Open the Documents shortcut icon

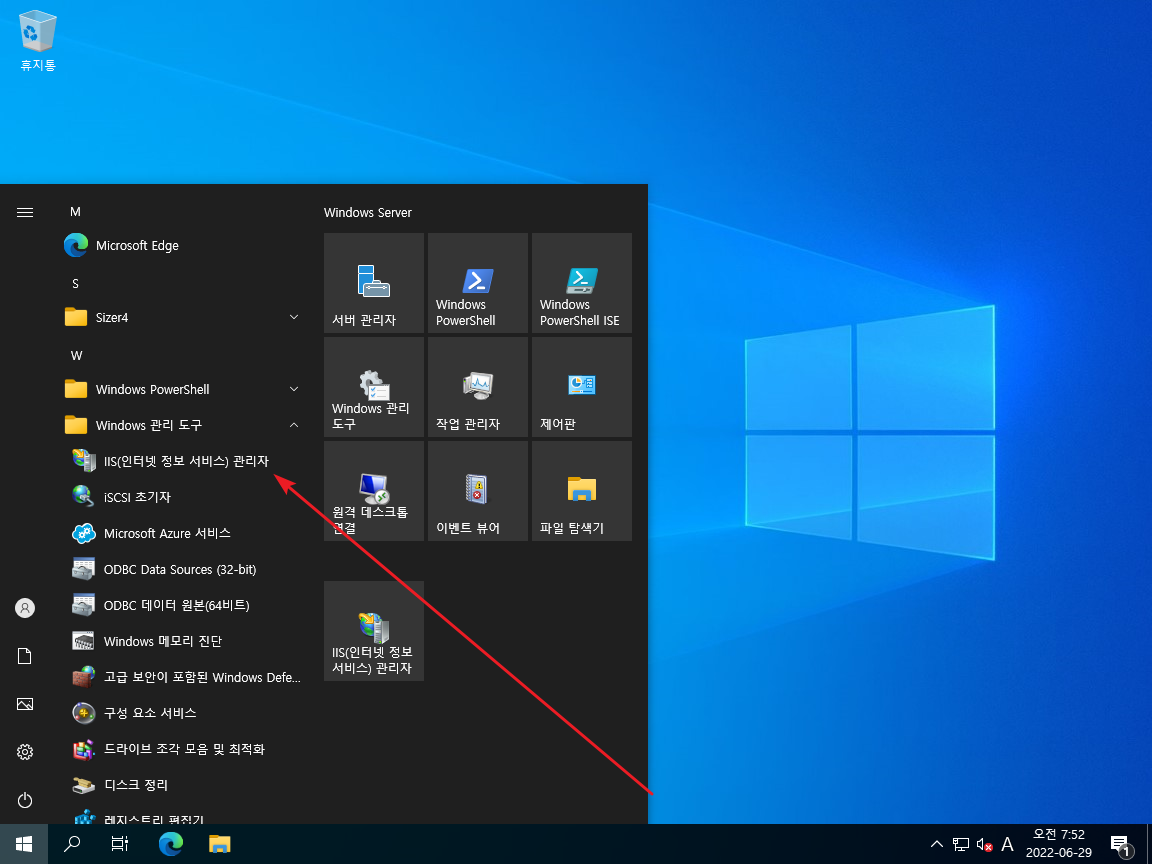click(x=25, y=656)
